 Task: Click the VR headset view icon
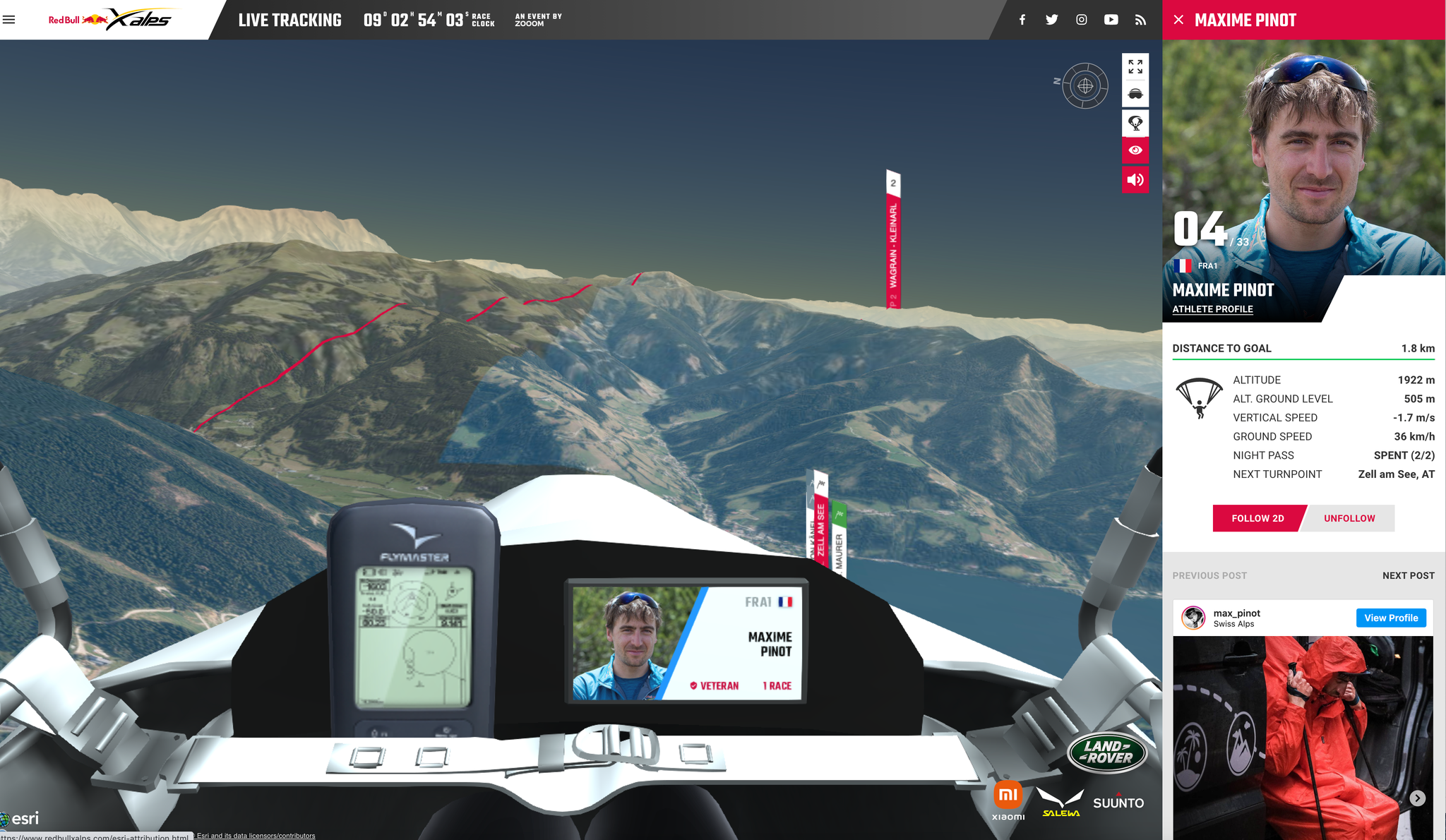coord(1135,94)
